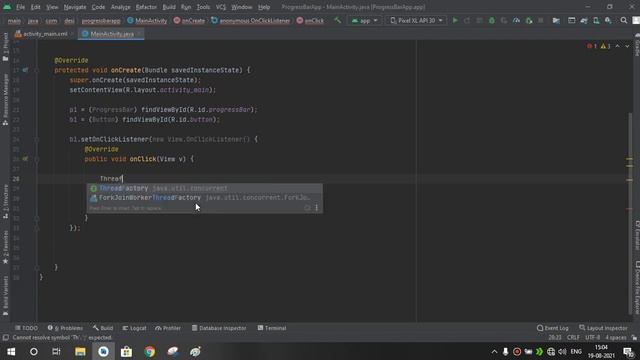The height and width of the screenshot is (360, 640).
Task: Toggle the Device File Explorer panel
Action: coord(637,287)
